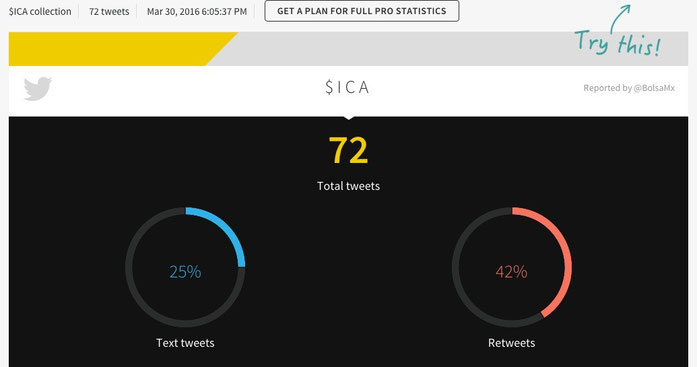Image resolution: width=697 pixels, height=367 pixels.
Task: Select the Total tweets label
Action: coord(348,186)
